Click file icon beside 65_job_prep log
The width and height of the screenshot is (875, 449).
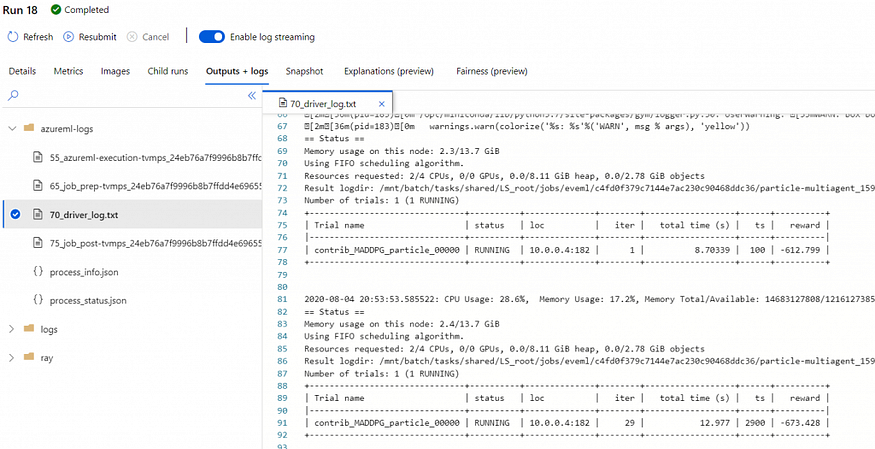point(38,186)
